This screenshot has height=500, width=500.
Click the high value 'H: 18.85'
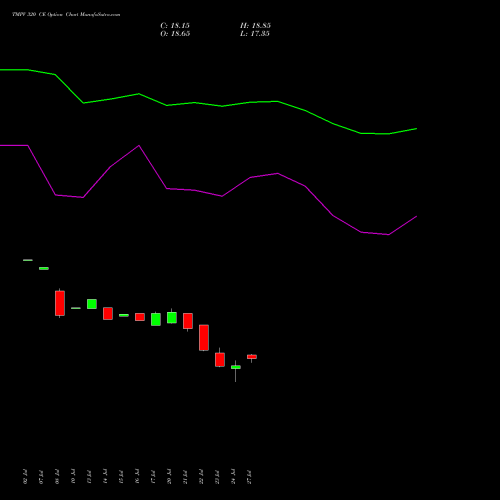[255, 26]
